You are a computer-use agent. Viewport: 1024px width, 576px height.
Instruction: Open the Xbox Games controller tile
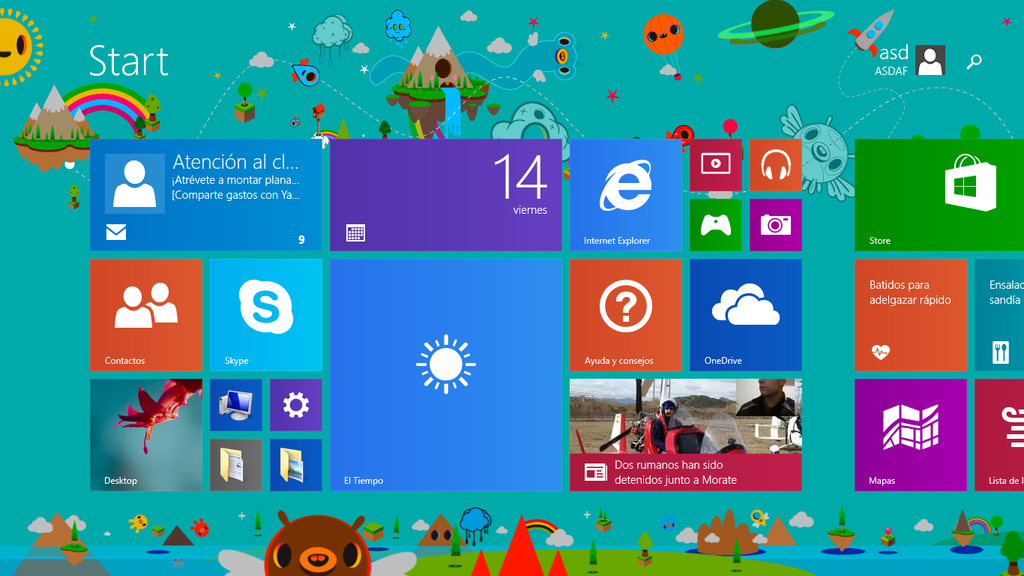coord(715,225)
